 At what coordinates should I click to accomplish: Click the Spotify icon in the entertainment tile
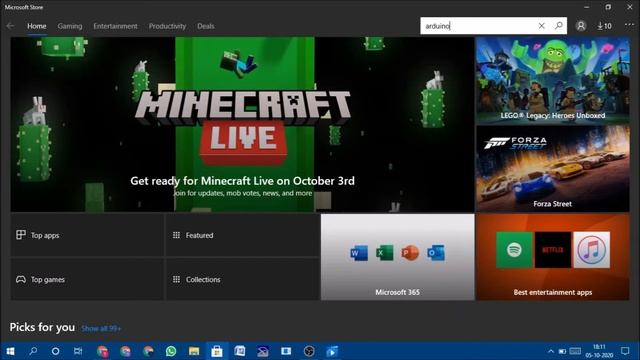514,250
